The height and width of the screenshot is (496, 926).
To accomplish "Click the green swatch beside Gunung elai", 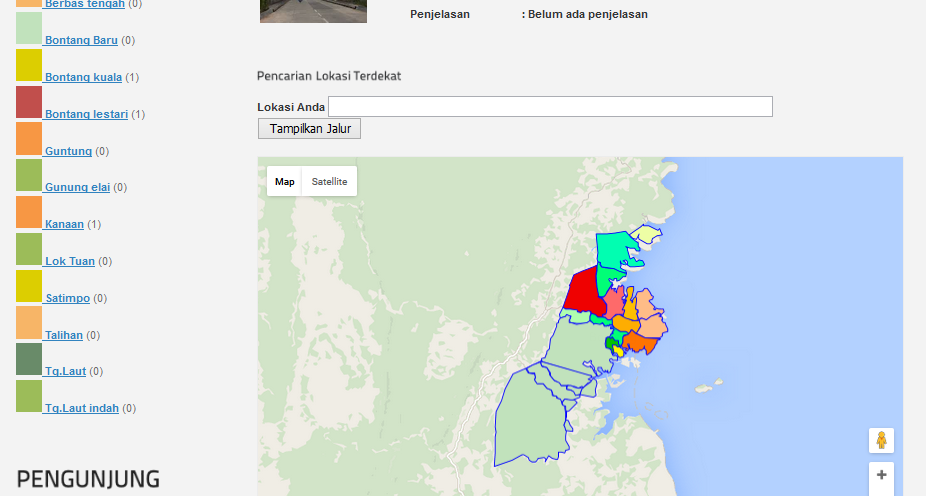I will click(x=29, y=175).
